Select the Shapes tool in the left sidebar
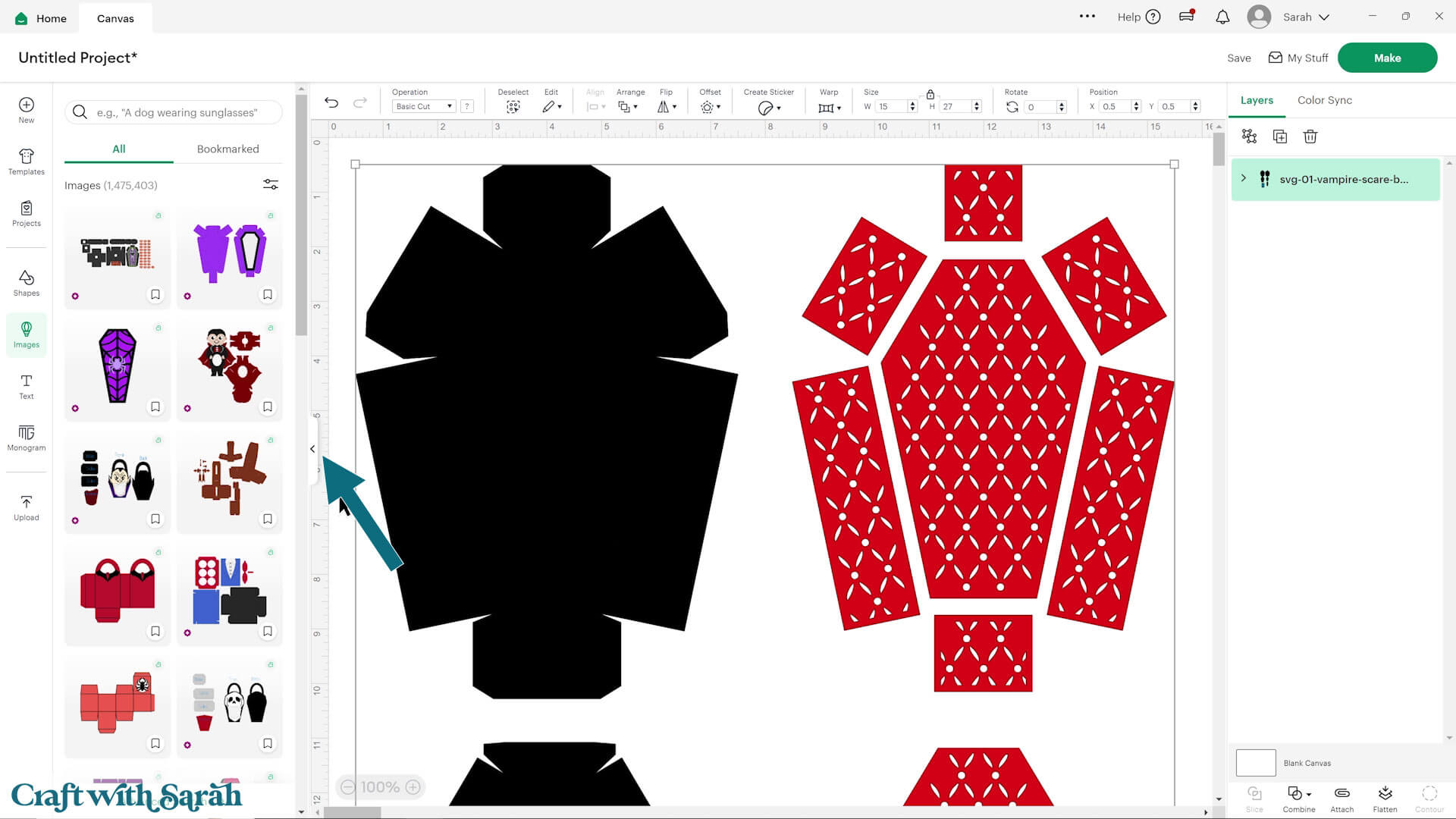Screen dimensions: 1456x819 (x=27, y=282)
